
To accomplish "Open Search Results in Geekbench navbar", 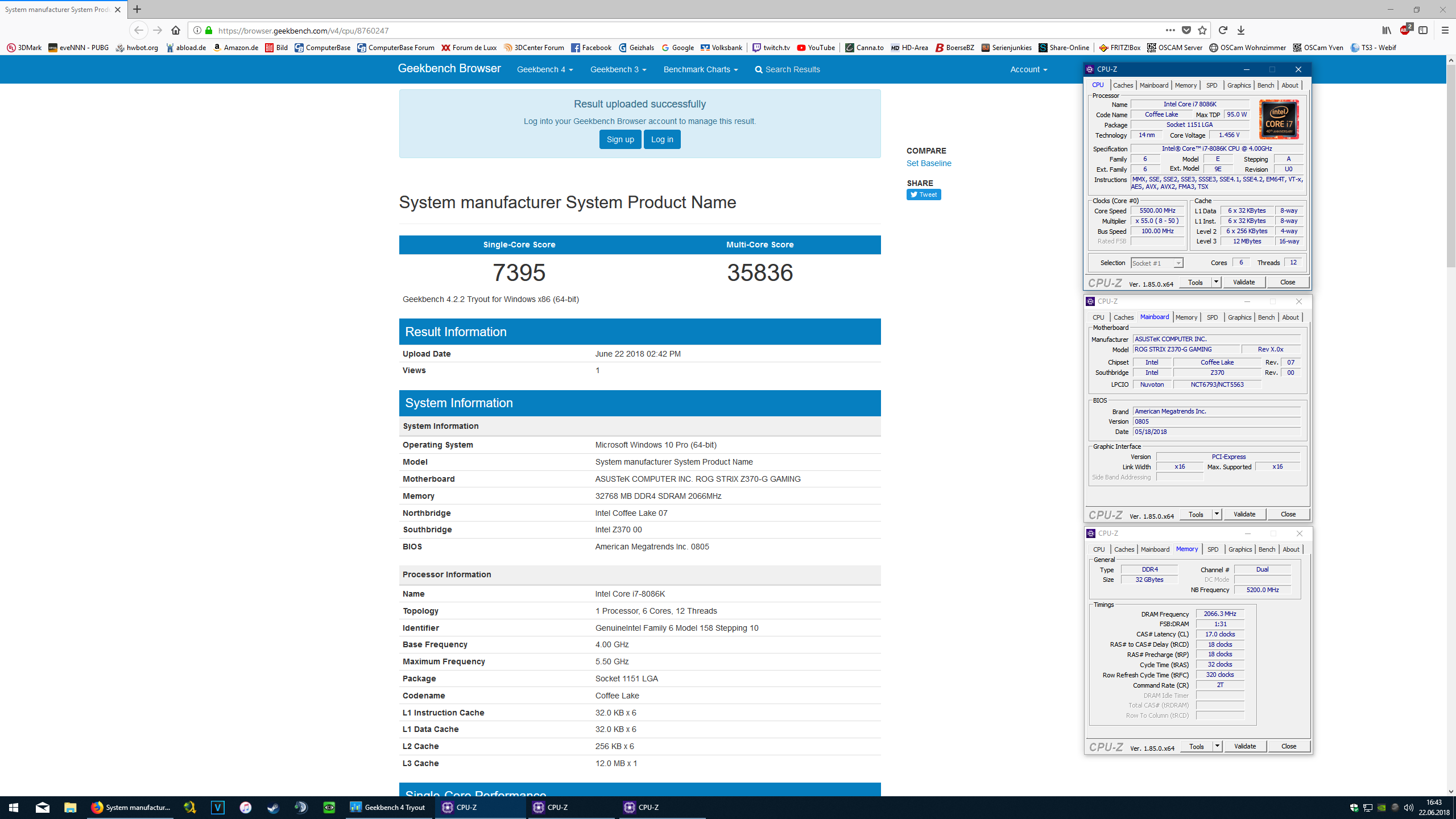I will pyautogui.click(x=787, y=69).
